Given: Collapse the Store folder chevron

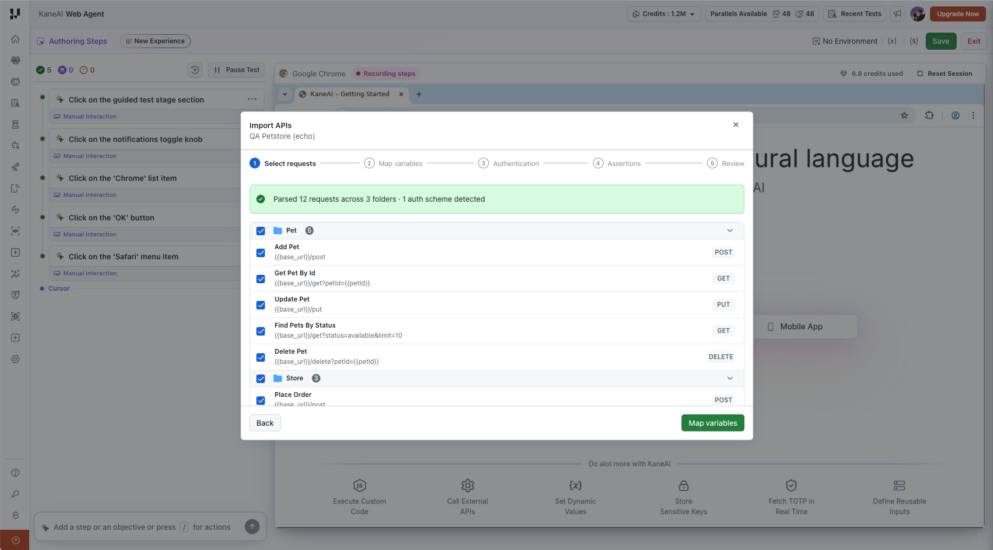Looking at the screenshot, I should (730, 378).
